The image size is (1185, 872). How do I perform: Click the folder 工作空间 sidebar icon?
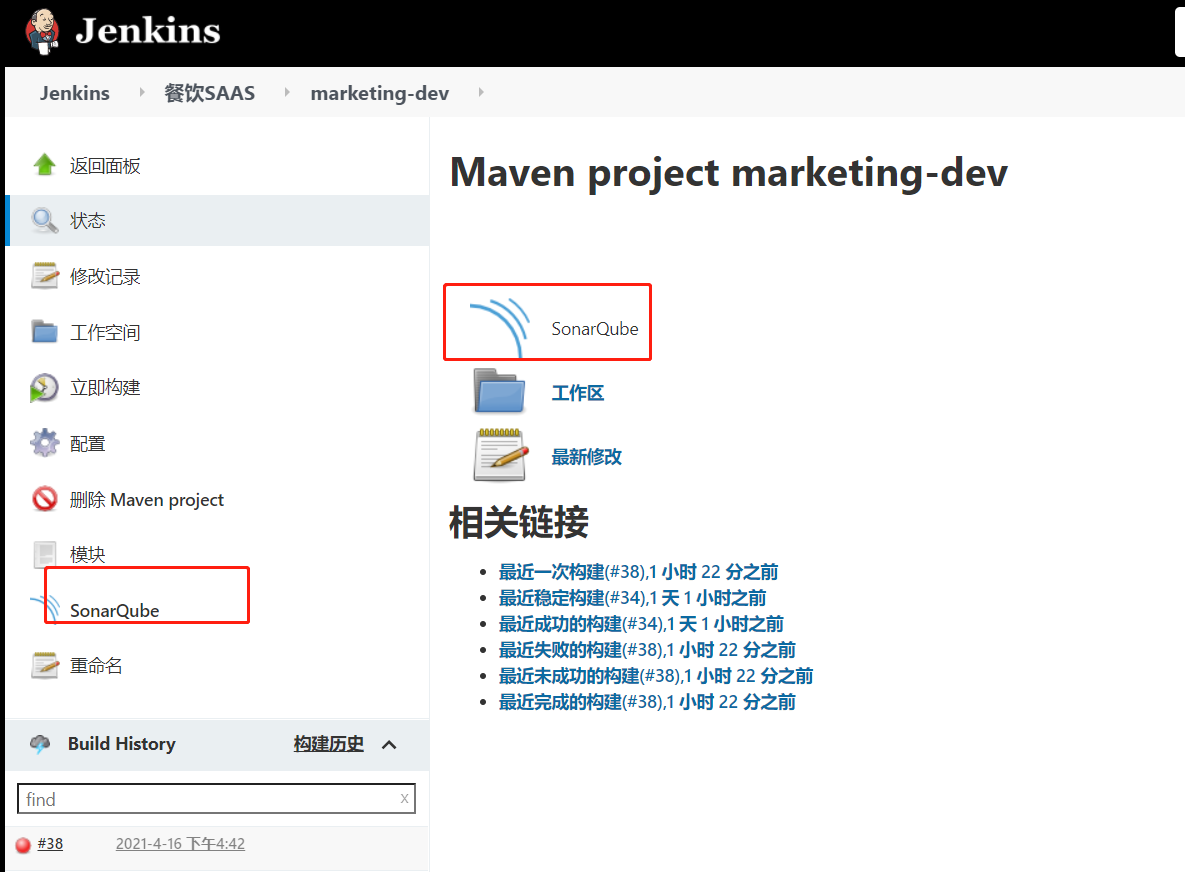click(45, 332)
